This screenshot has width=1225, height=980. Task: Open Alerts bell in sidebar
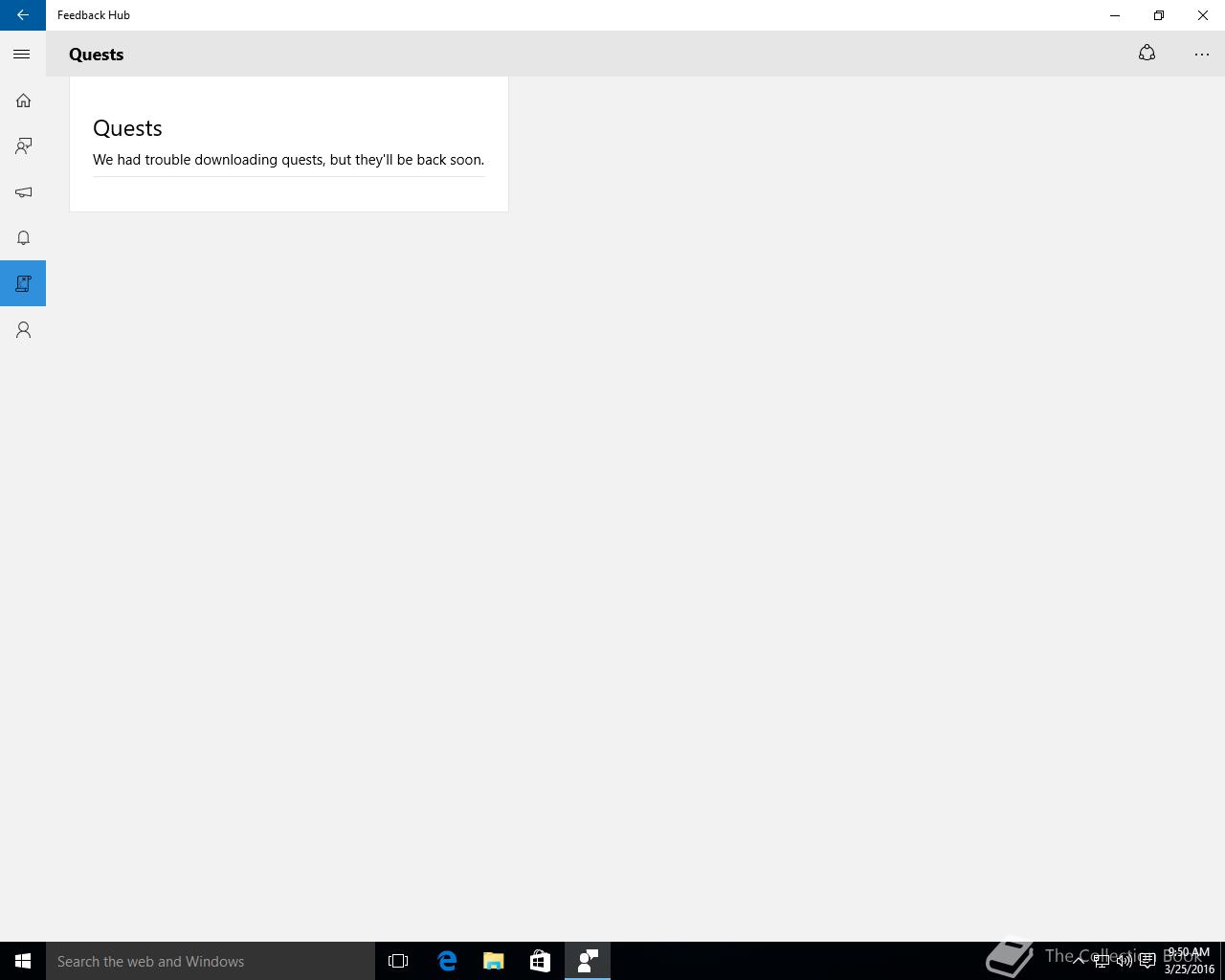click(23, 238)
